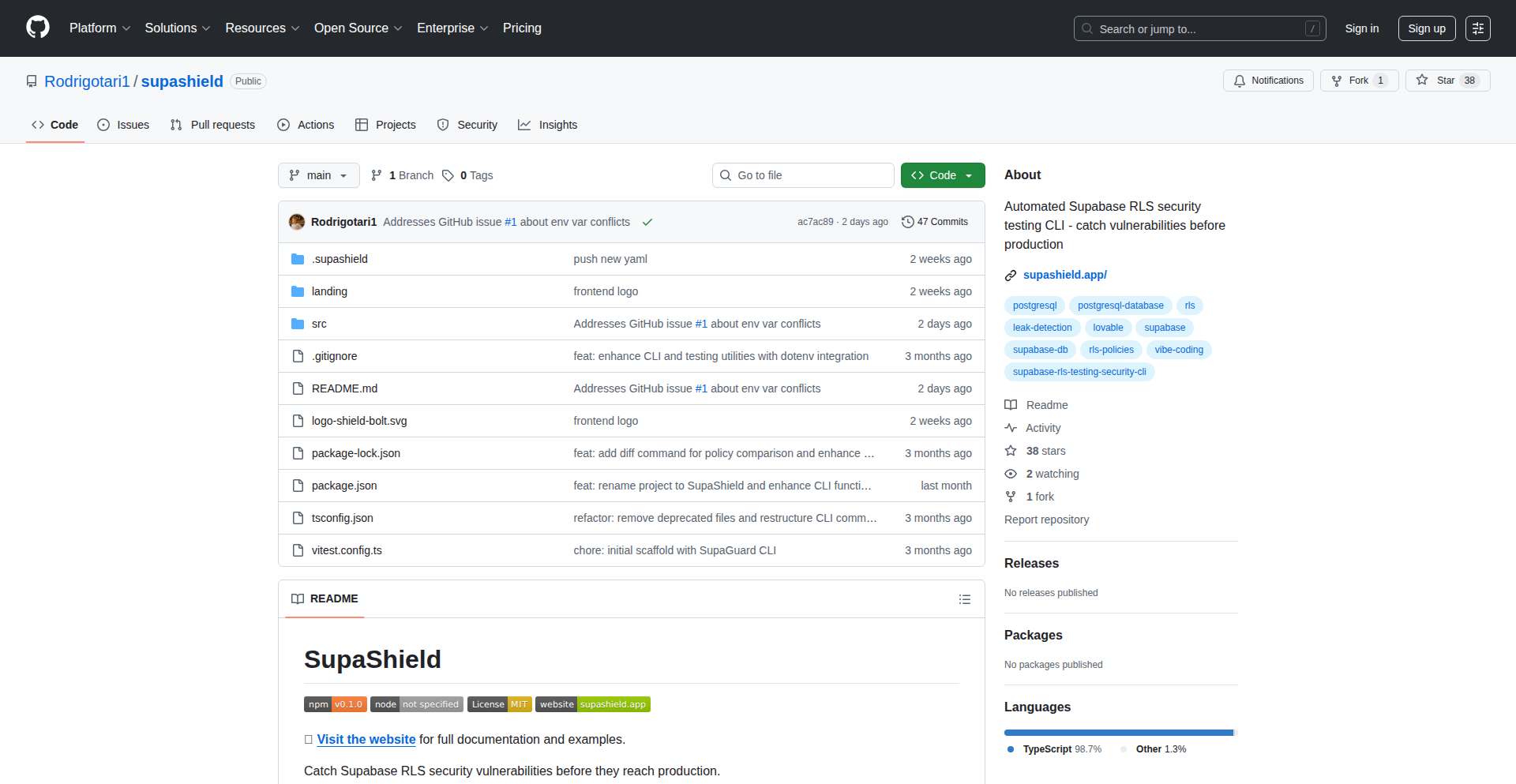The height and width of the screenshot is (784, 1516).
Task: Click the eye icon beside 2 watching
Action: [1011, 474]
